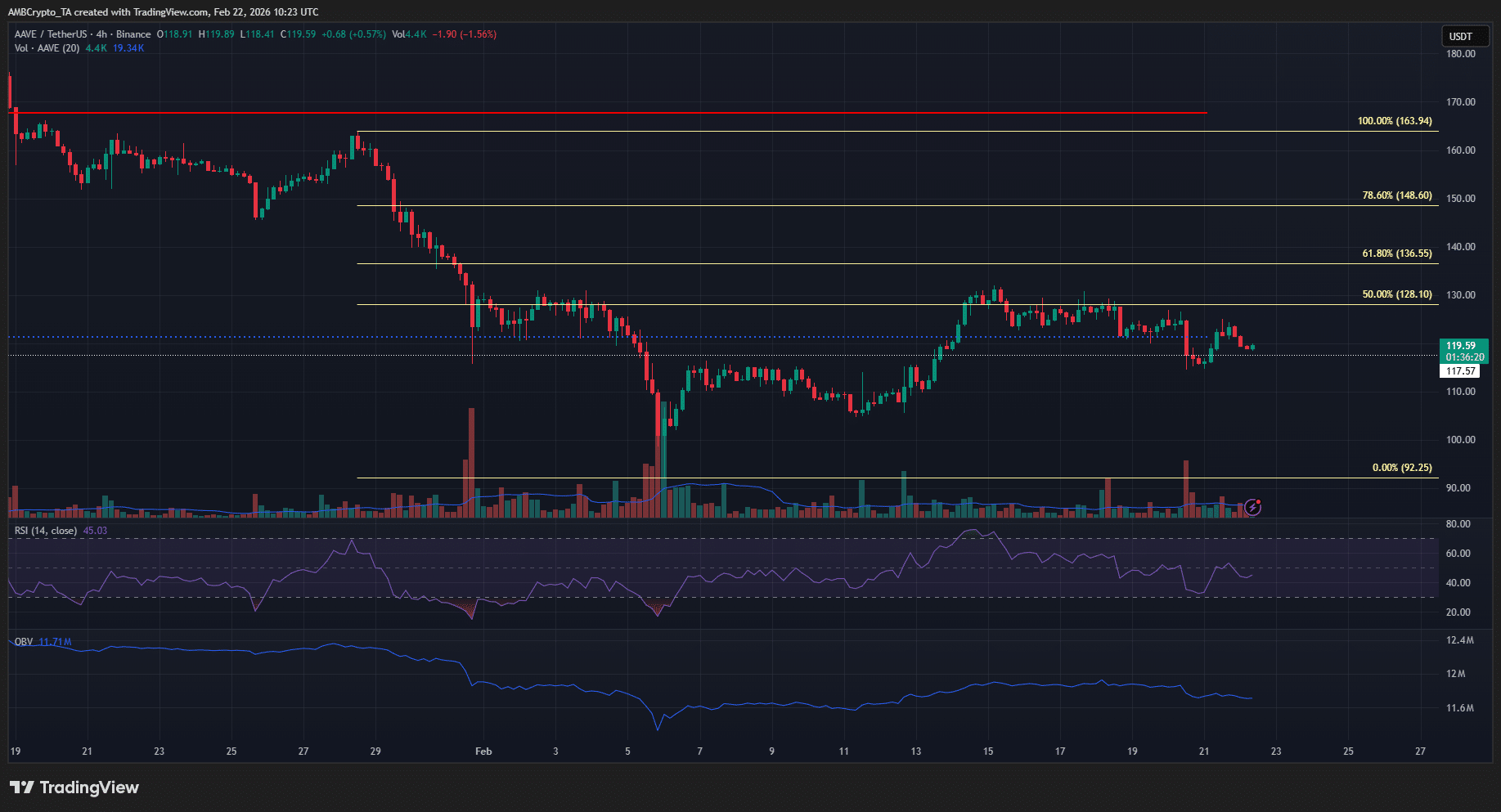The height and width of the screenshot is (812, 1501).
Task: Click the 100.00% (163.94) Fibonacci label
Action: (x=1394, y=121)
